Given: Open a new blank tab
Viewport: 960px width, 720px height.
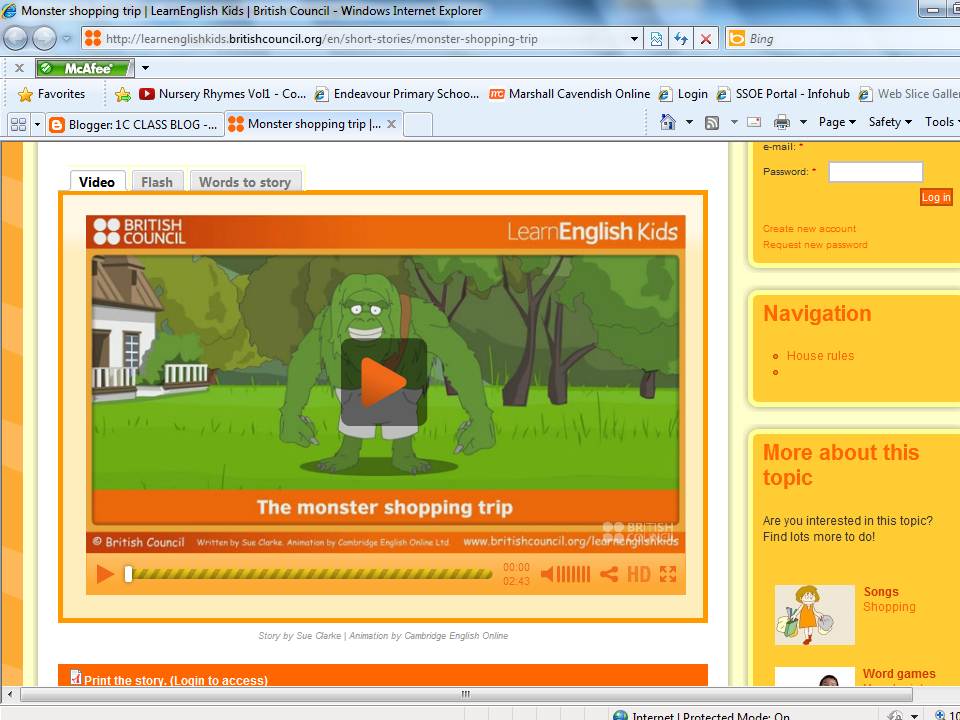Looking at the screenshot, I should [x=418, y=124].
